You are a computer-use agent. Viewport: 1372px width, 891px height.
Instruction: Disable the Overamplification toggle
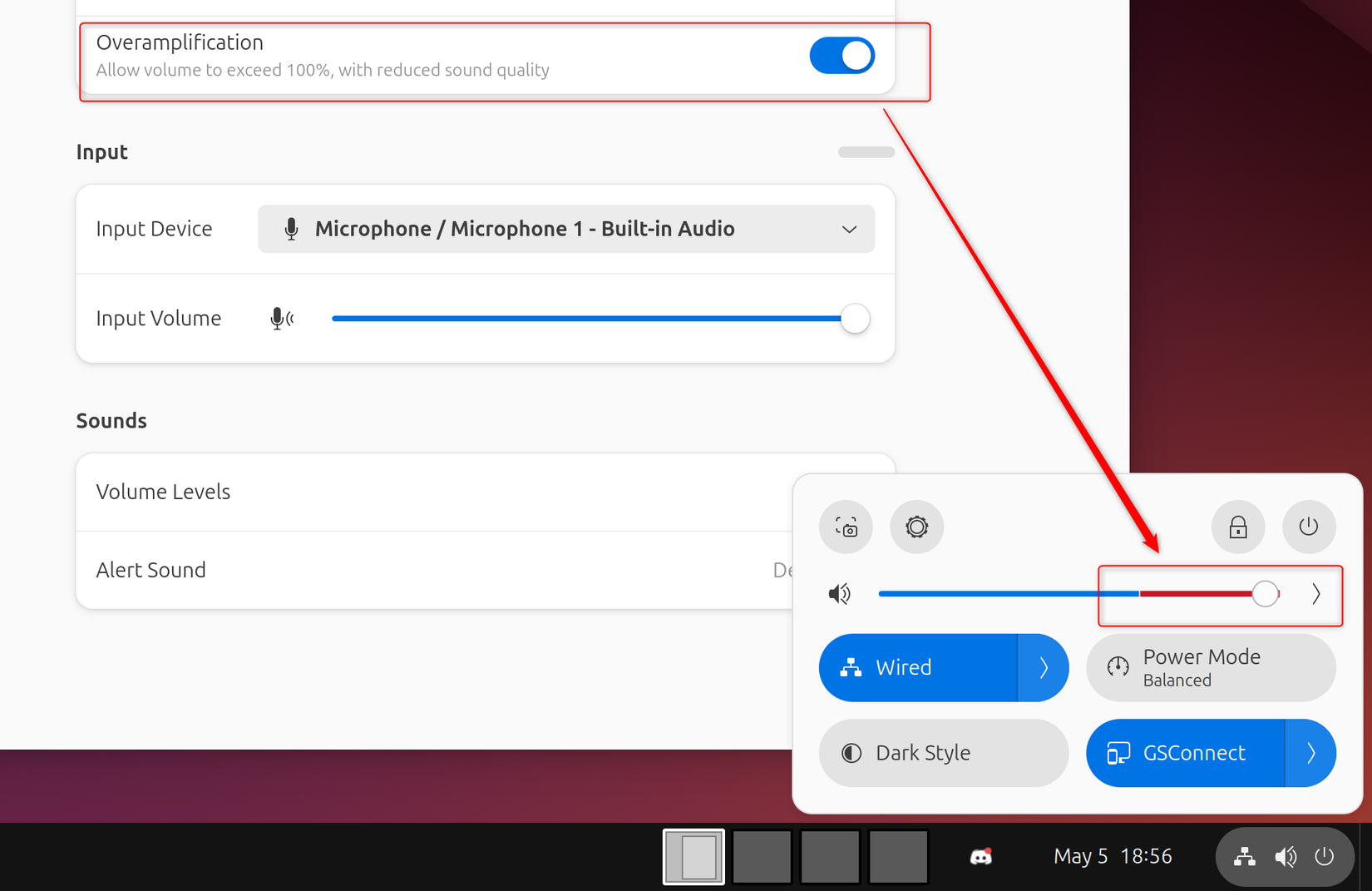[x=841, y=55]
